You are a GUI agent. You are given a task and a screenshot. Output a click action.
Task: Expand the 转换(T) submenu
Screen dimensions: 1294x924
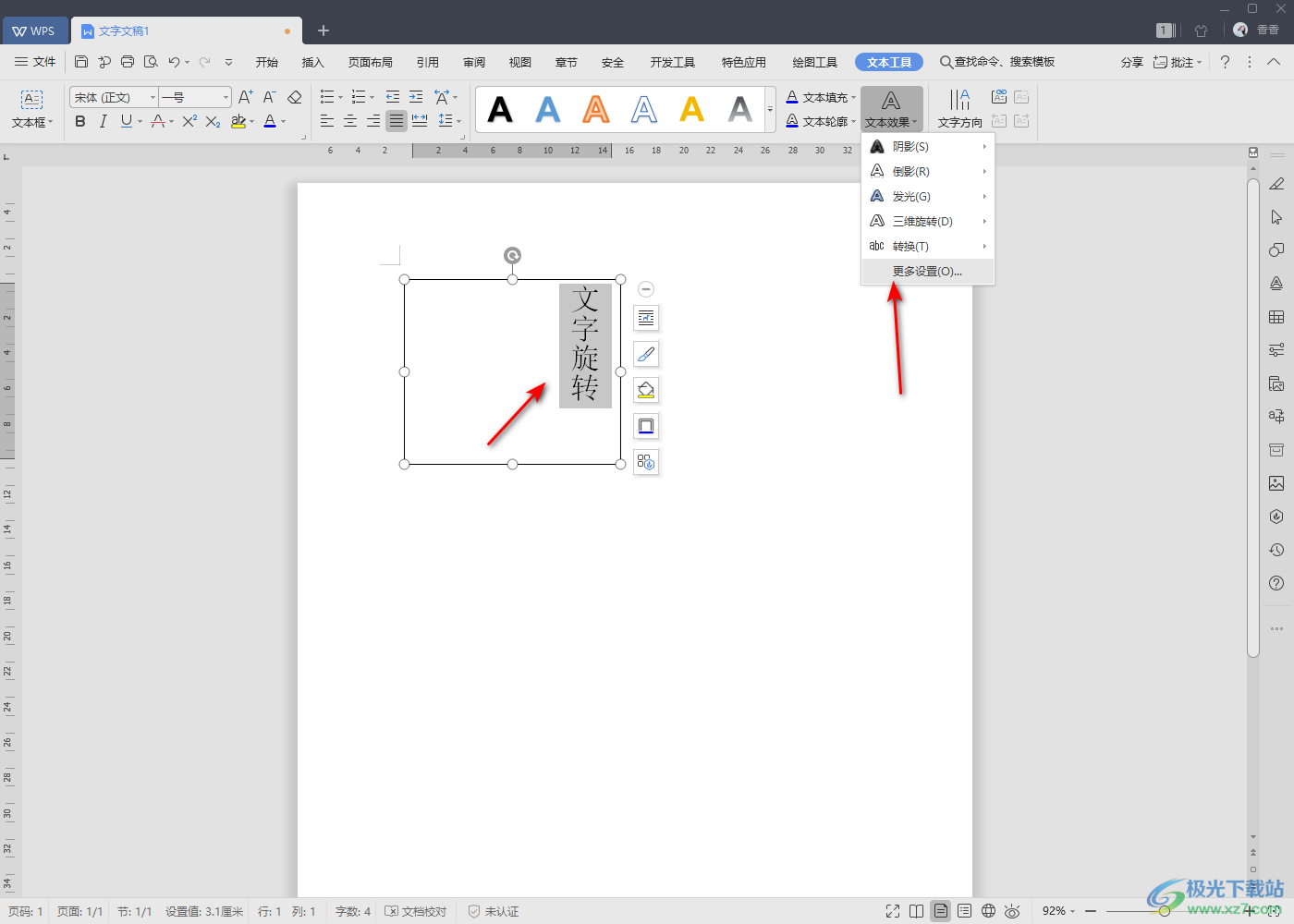click(x=928, y=246)
